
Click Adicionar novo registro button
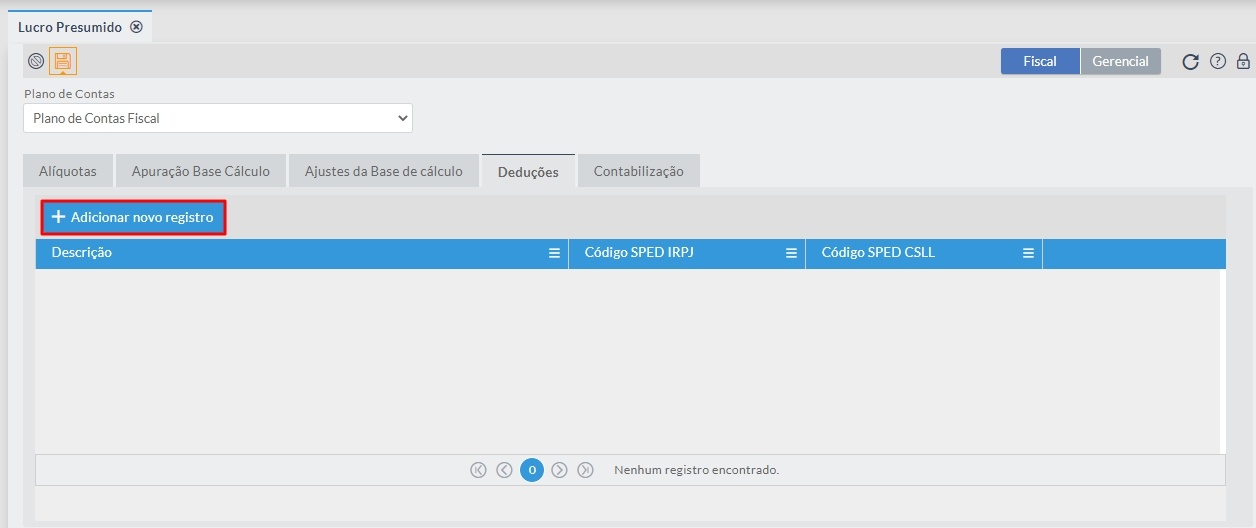pos(133,217)
